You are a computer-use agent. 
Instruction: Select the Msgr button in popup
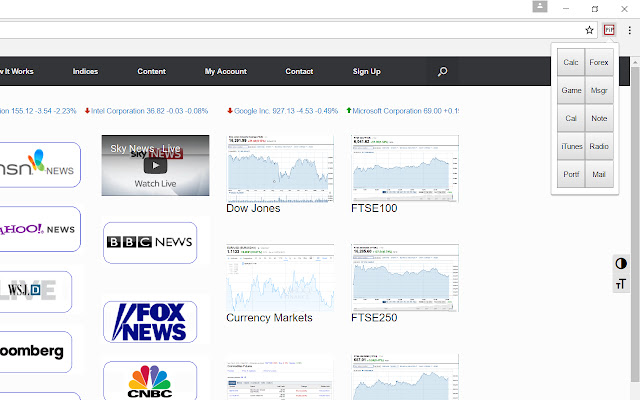tap(599, 90)
